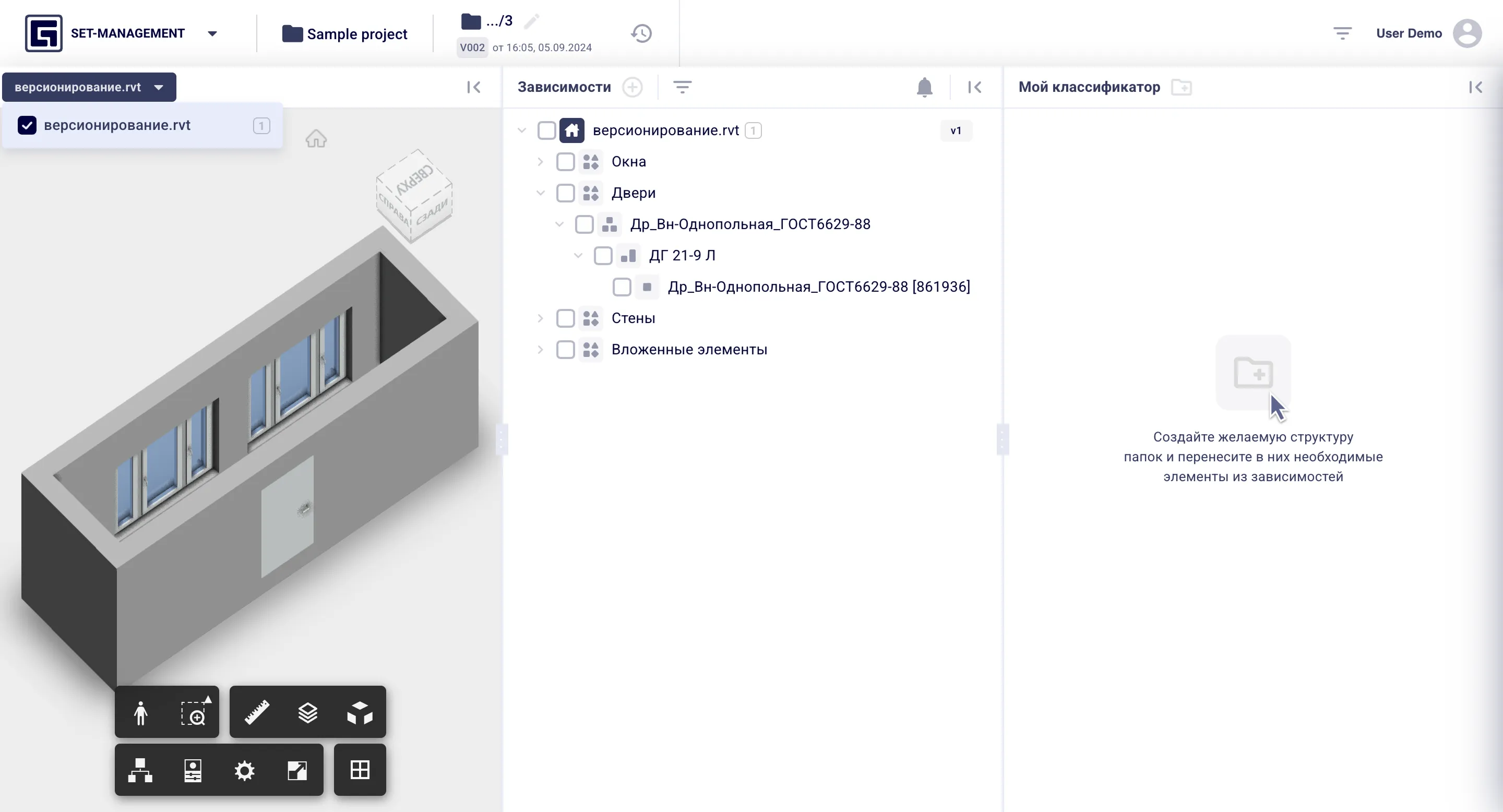Expand the Стены tree node
This screenshot has height=812, width=1503.
540,318
